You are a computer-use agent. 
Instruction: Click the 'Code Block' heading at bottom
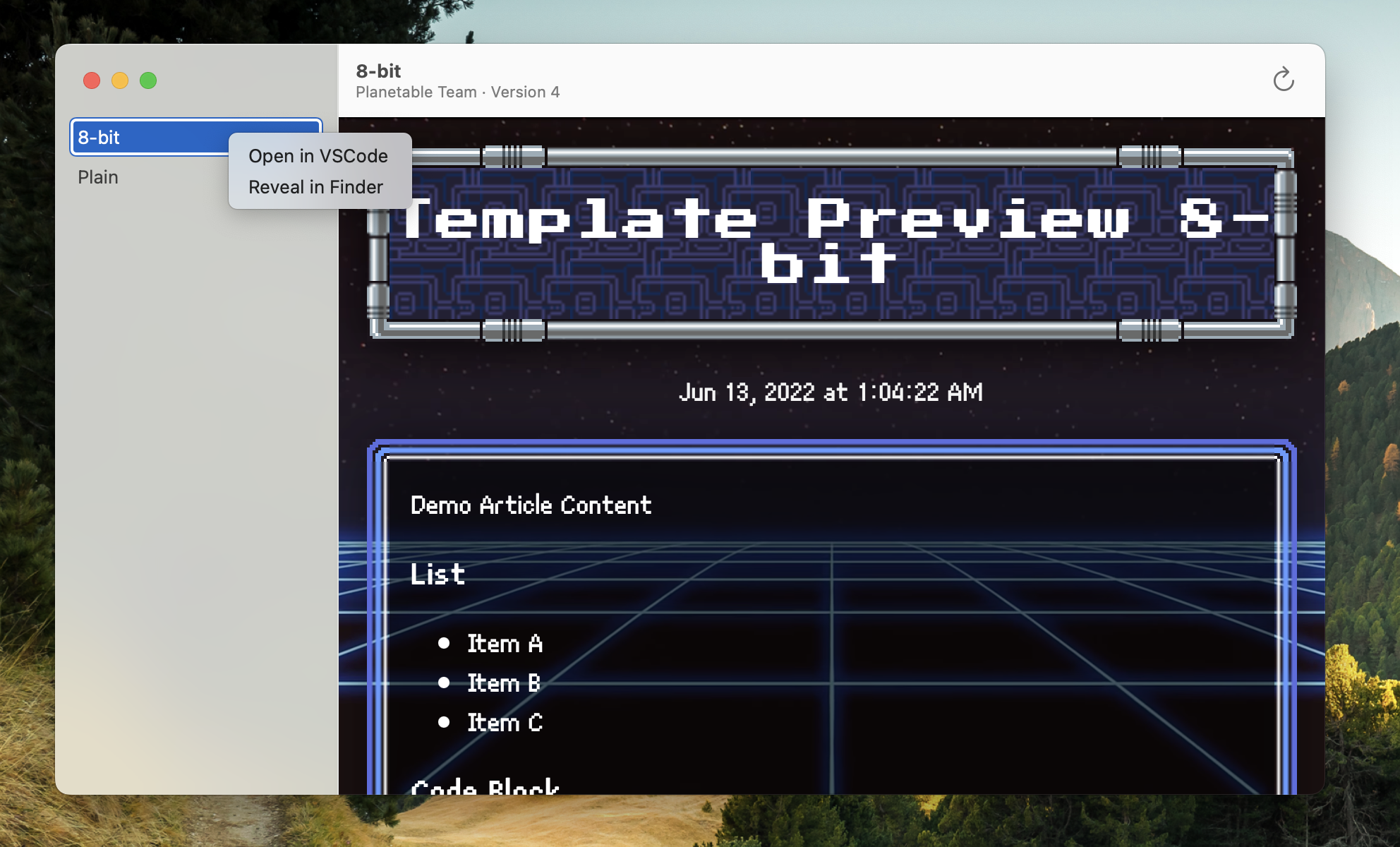(x=485, y=786)
